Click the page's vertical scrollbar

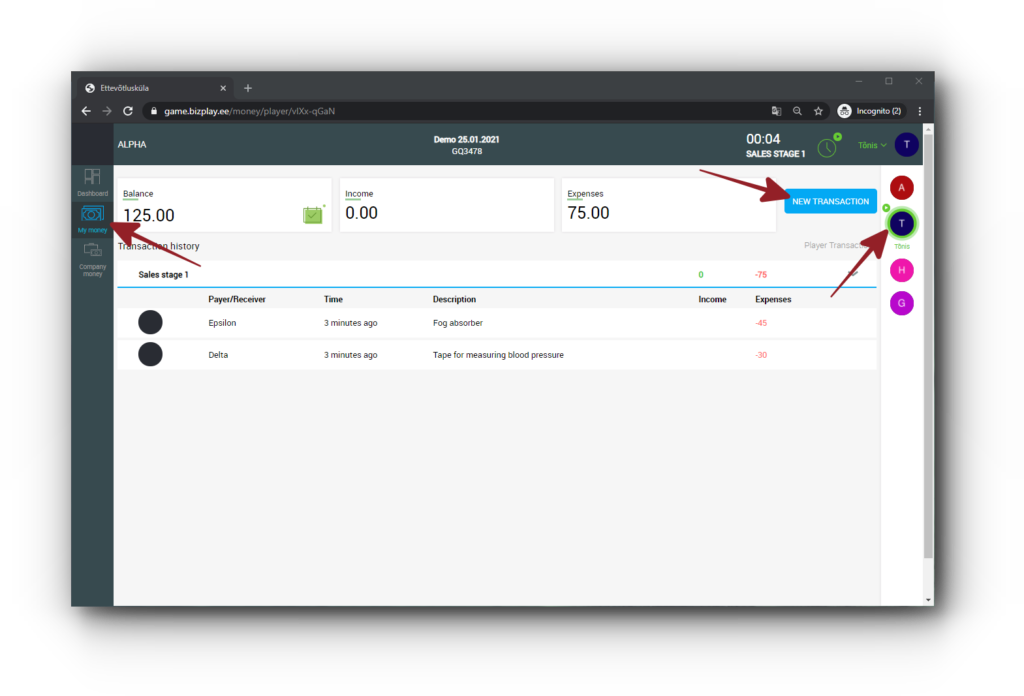929,350
